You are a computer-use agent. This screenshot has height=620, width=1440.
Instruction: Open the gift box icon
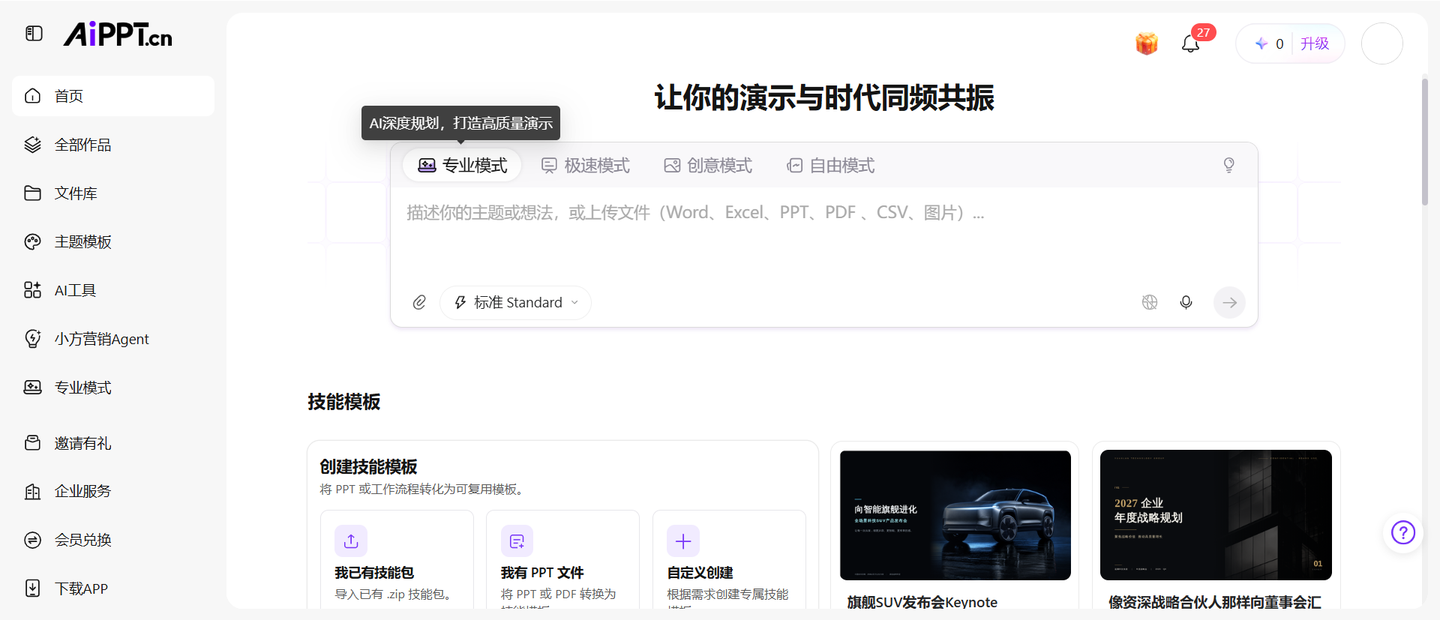(1146, 44)
